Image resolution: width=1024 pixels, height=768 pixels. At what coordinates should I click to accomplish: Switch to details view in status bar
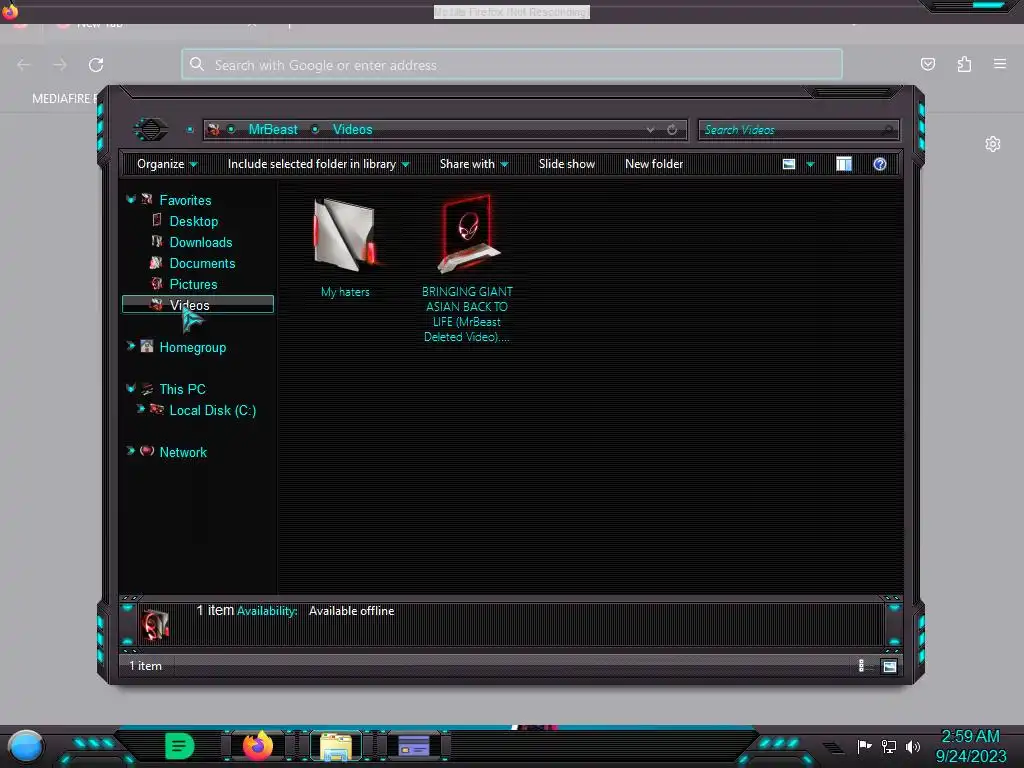pyautogui.click(x=862, y=665)
